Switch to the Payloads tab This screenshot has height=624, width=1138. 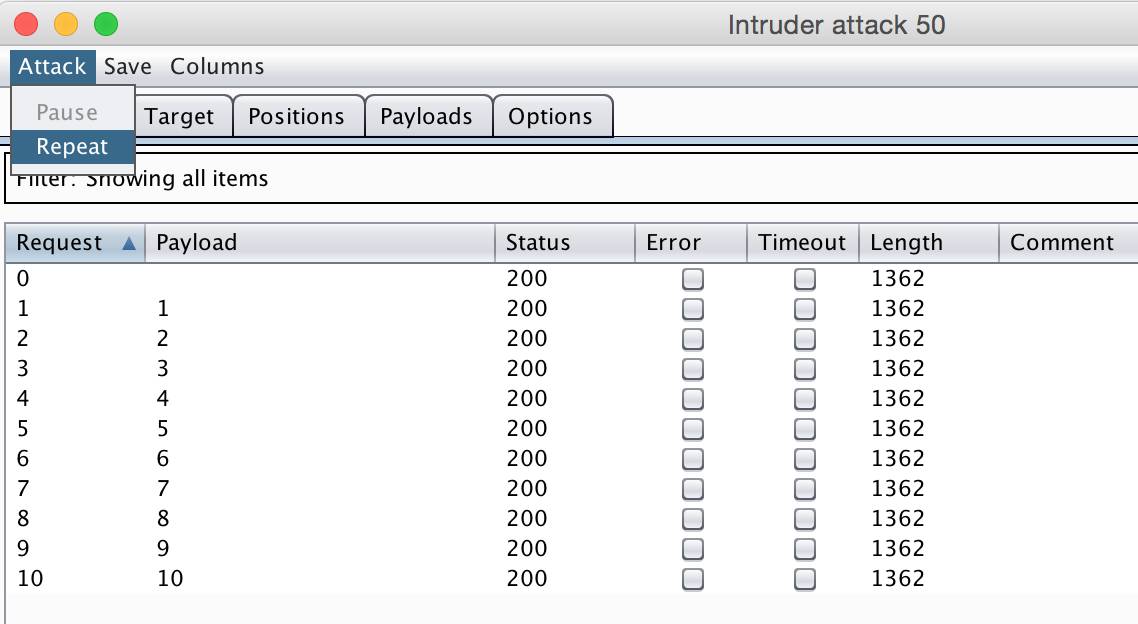click(426, 117)
